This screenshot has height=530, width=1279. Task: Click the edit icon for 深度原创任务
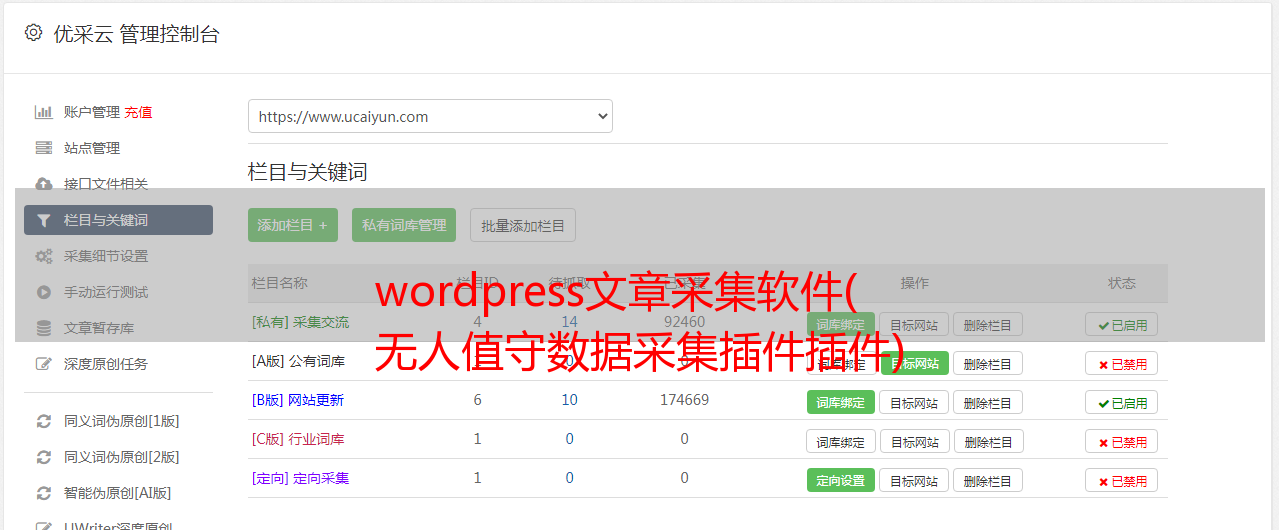pyautogui.click(x=43, y=364)
